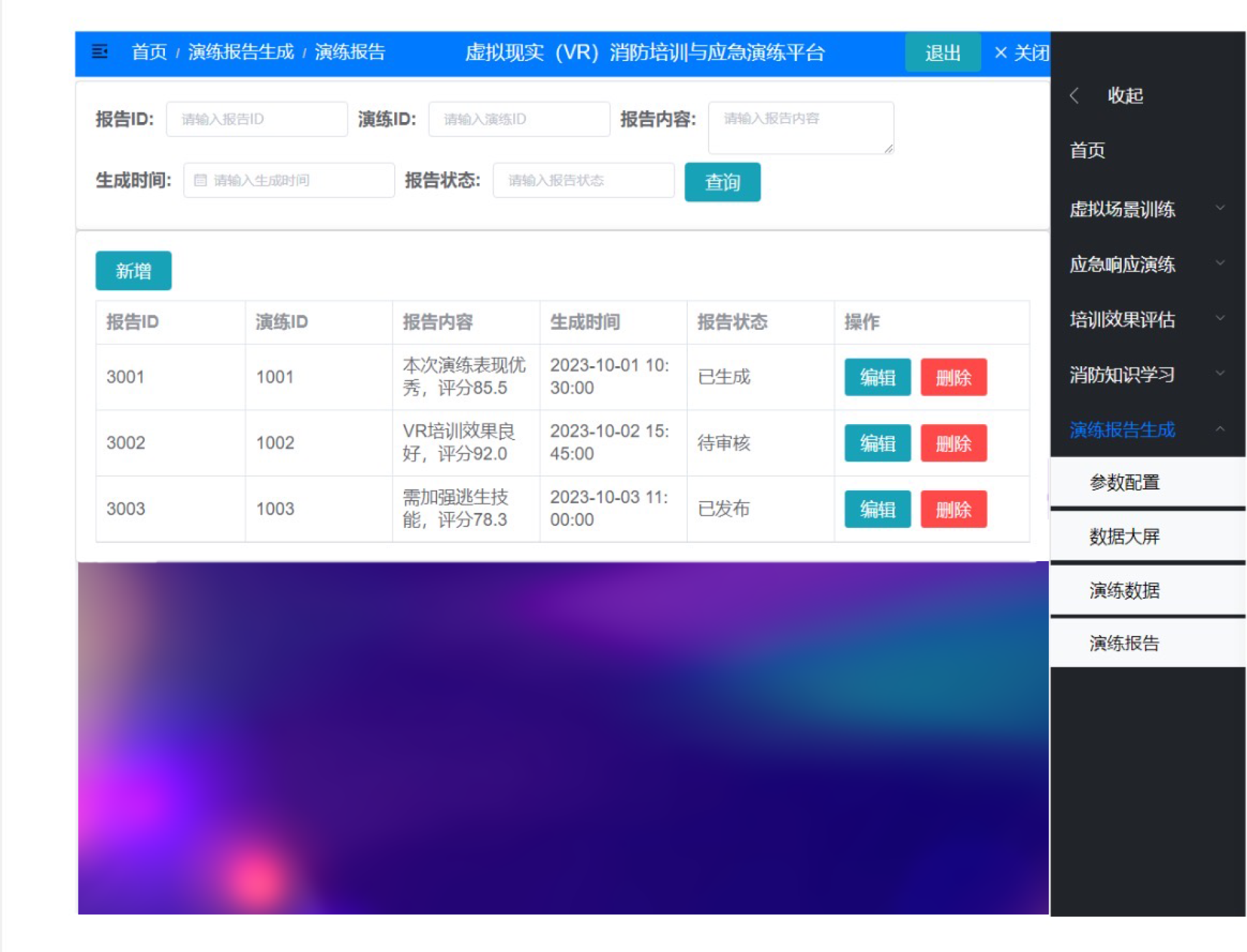Click the 首页 breadcrumb link
Screen dimensions: 1247x952
tap(149, 52)
